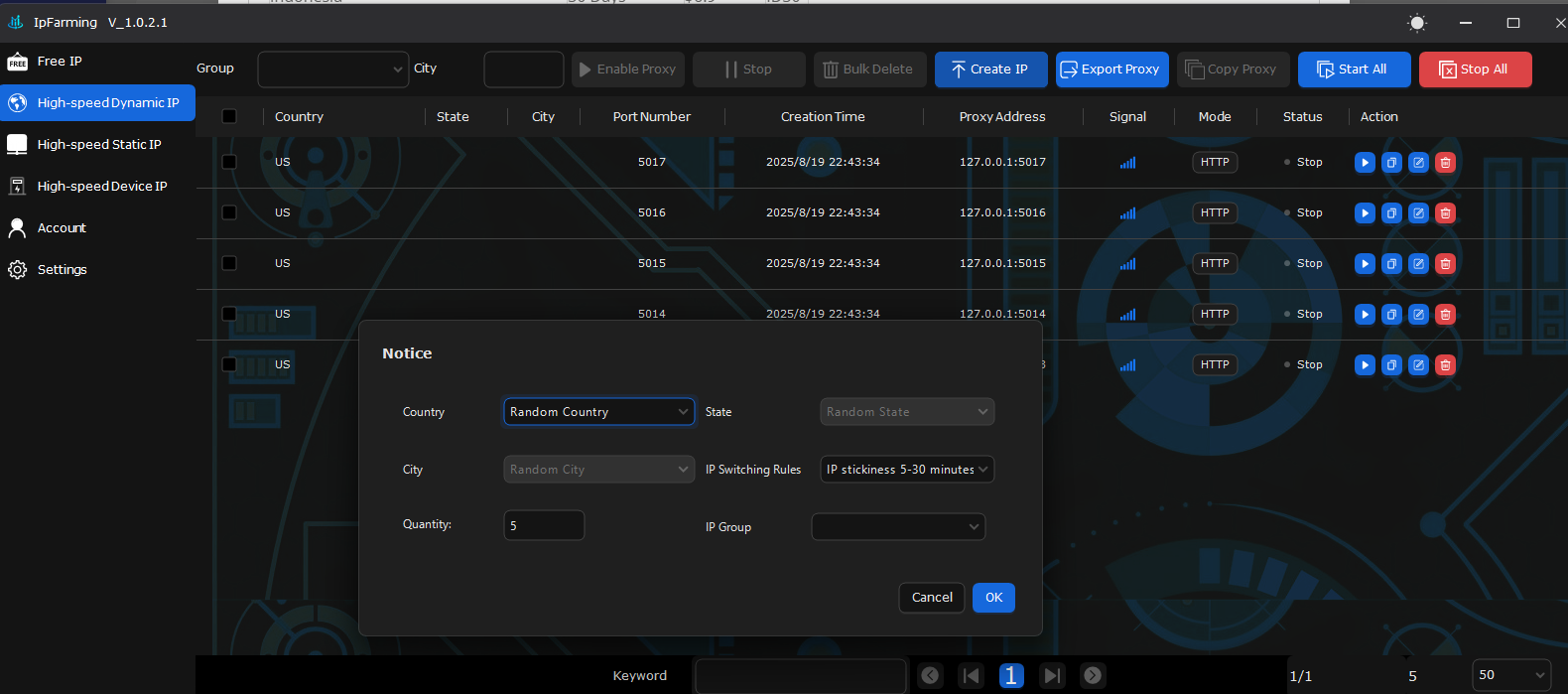Image resolution: width=1568 pixels, height=694 pixels.
Task: Open the Random Country dropdown
Action: point(599,412)
